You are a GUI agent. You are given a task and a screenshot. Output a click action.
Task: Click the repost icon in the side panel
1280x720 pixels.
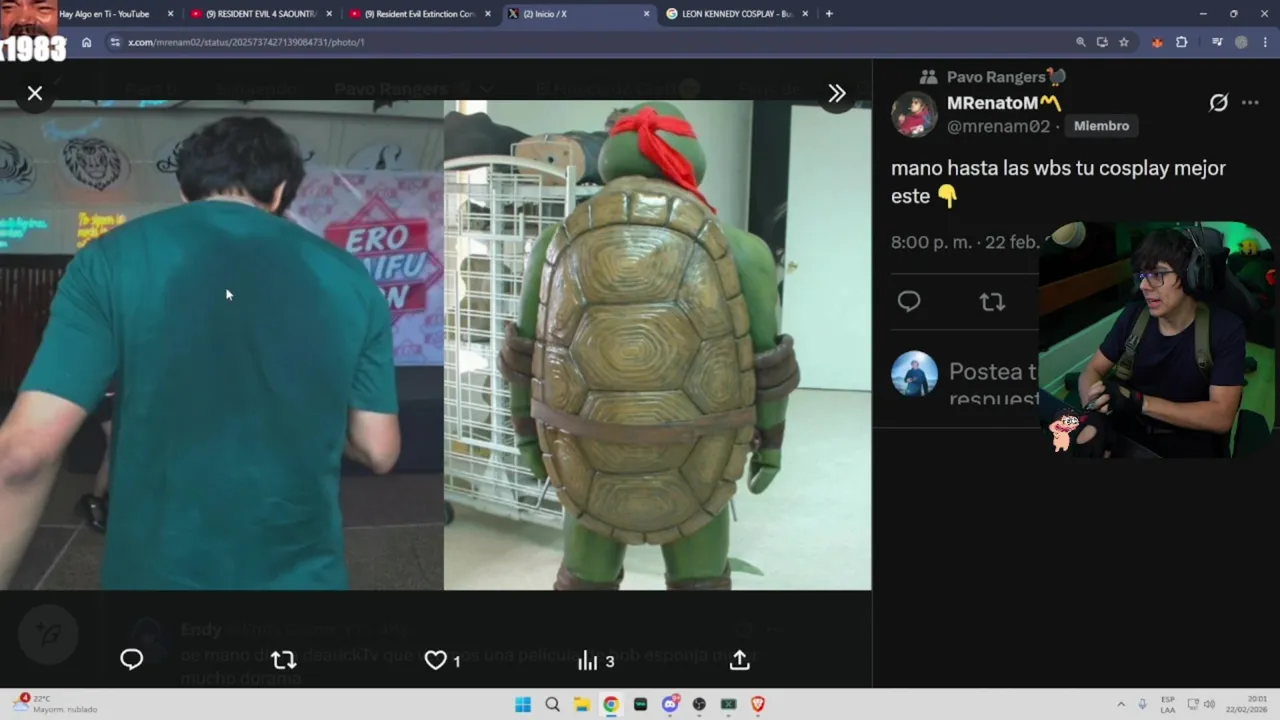coord(992,301)
